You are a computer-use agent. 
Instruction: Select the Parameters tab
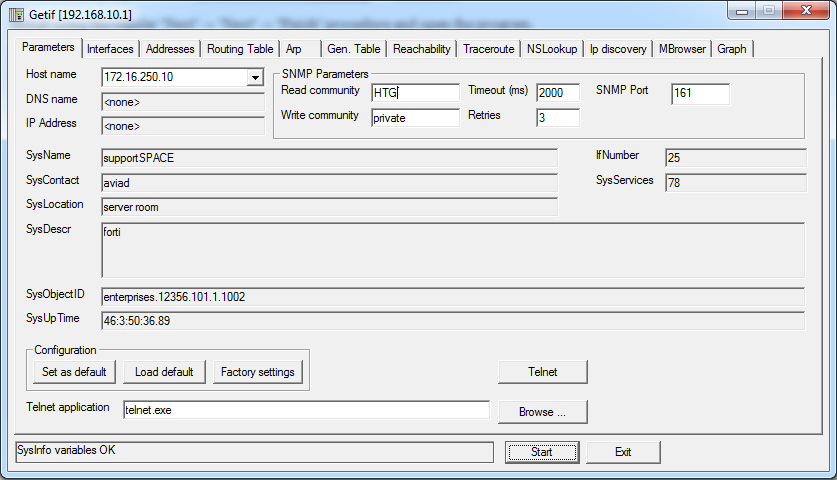(x=48, y=47)
